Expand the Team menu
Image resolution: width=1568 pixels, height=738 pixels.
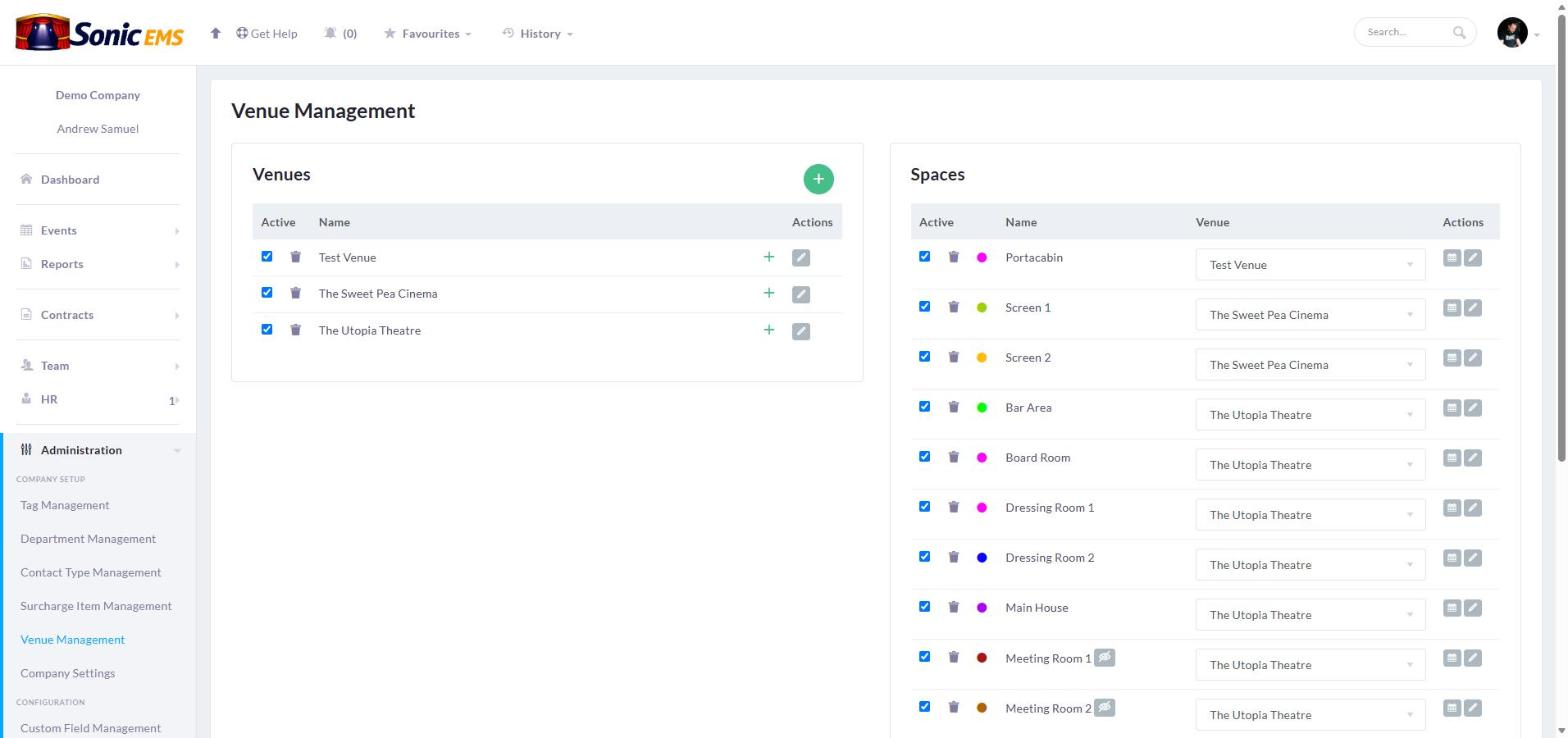click(98, 366)
